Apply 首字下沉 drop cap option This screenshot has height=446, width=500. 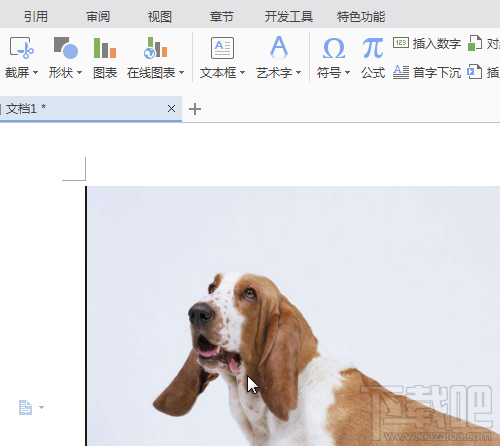coord(427,72)
